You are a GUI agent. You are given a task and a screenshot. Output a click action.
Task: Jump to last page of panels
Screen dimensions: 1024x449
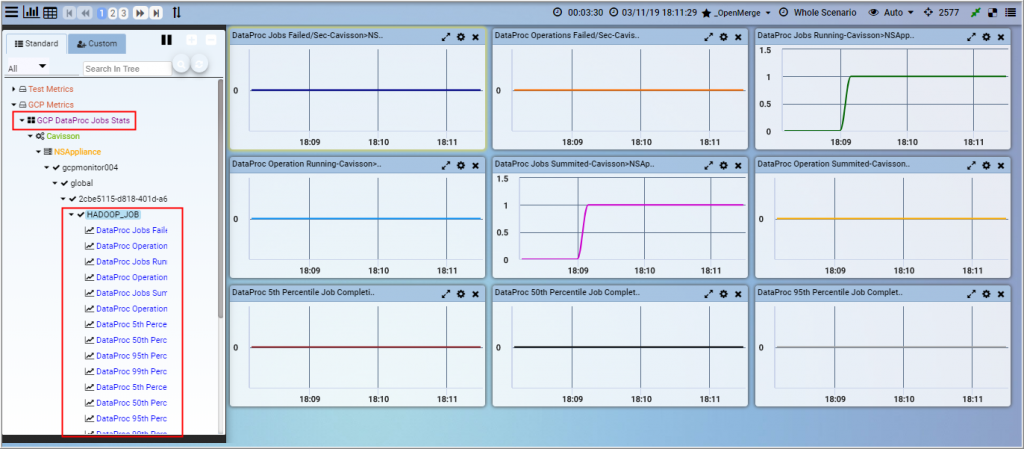coord(156,13)
